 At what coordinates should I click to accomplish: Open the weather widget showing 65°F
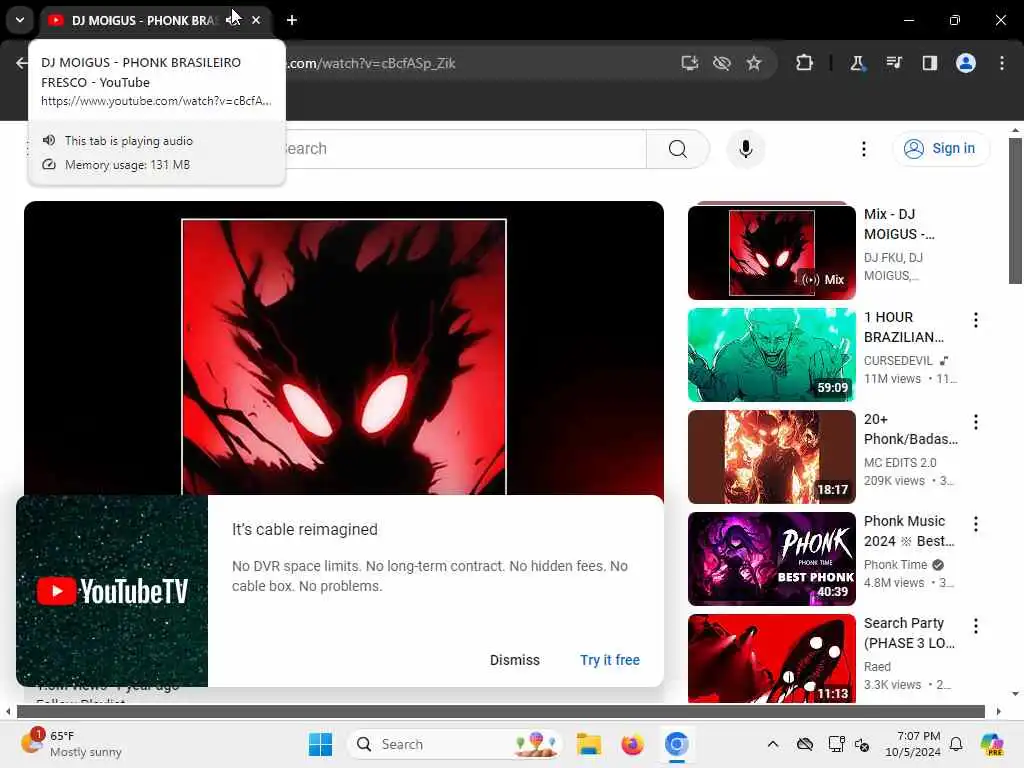click(x=72, y=744)
